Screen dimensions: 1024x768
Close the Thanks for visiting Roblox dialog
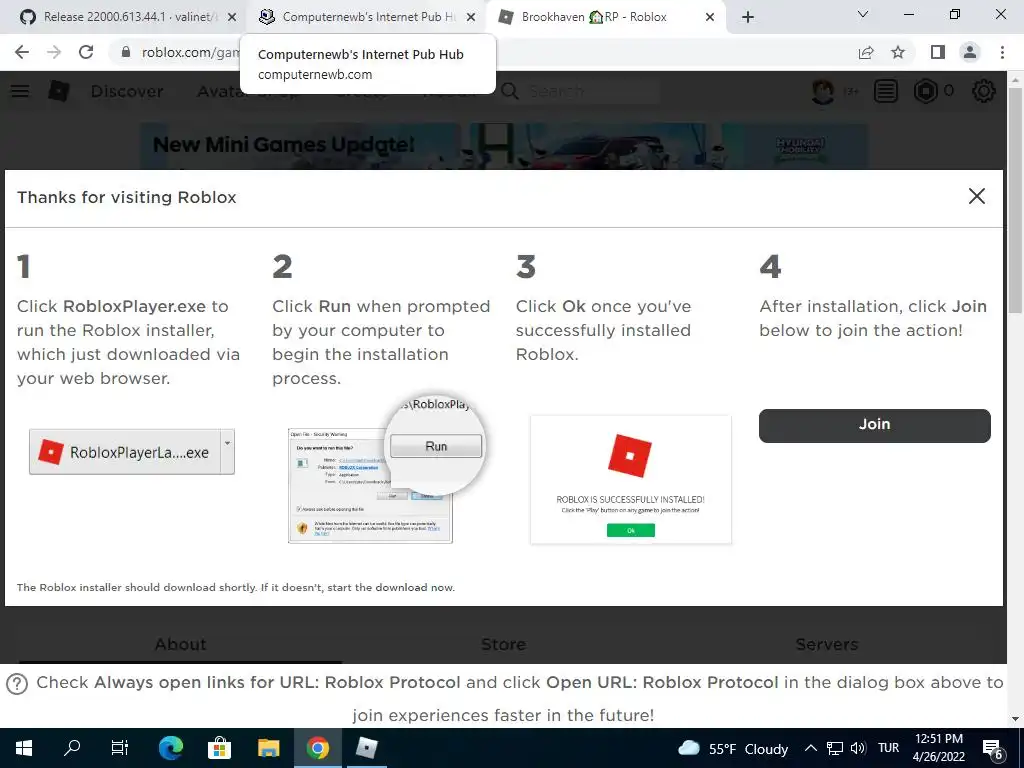pos(976,196)
